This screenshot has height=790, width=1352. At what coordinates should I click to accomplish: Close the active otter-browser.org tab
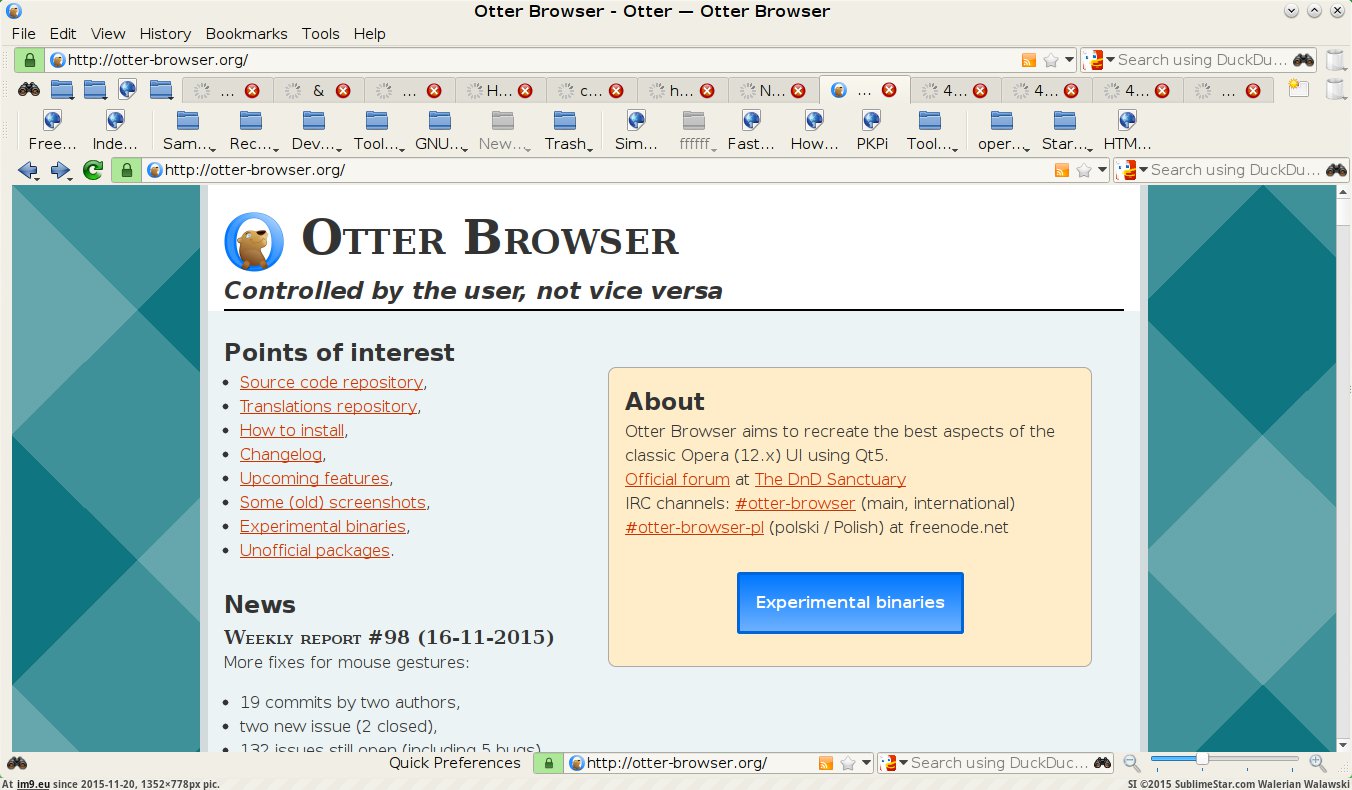pos(889,90)
